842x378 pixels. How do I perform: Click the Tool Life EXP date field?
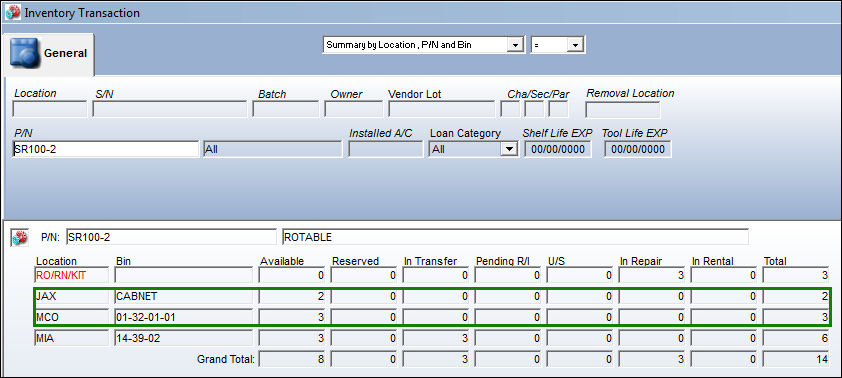click(637, 149)
